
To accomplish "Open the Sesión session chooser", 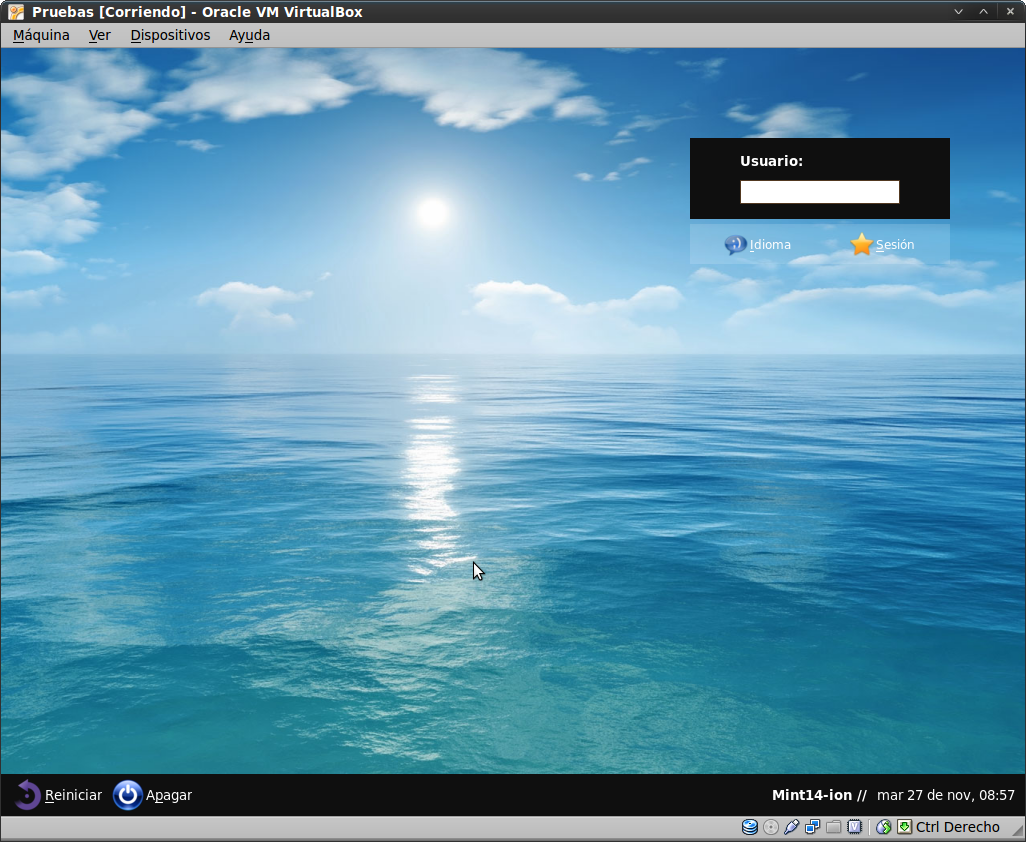I will click(882, 244).
